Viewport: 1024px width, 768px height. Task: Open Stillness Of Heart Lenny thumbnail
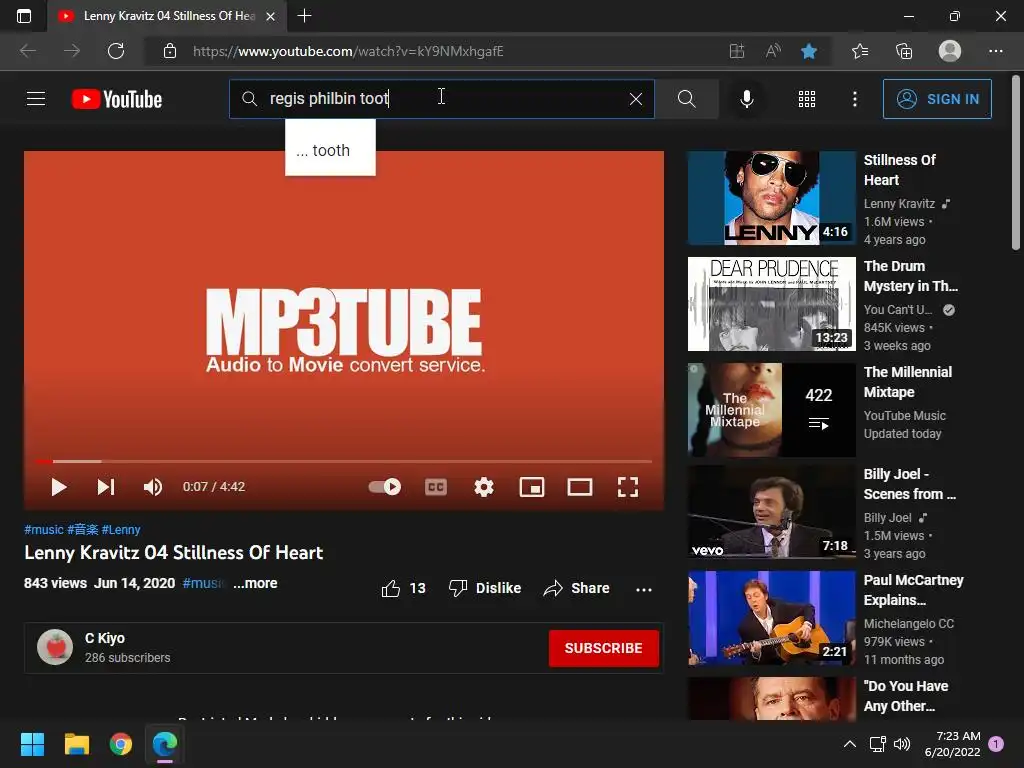point(771,198)
